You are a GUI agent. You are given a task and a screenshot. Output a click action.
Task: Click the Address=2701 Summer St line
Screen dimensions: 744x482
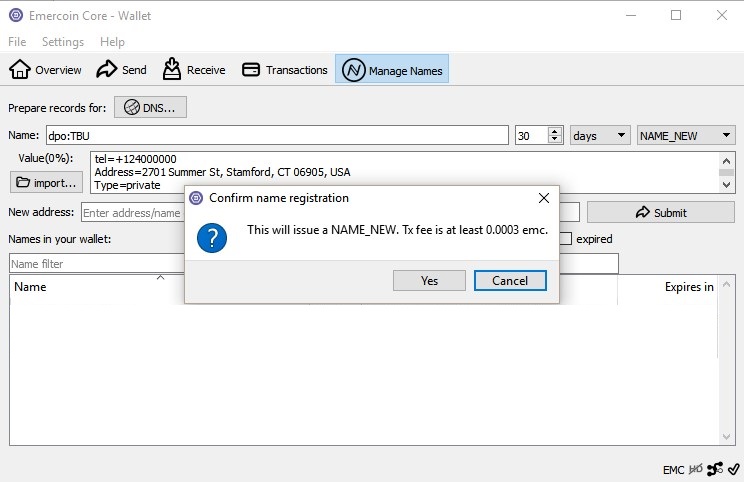222,172
